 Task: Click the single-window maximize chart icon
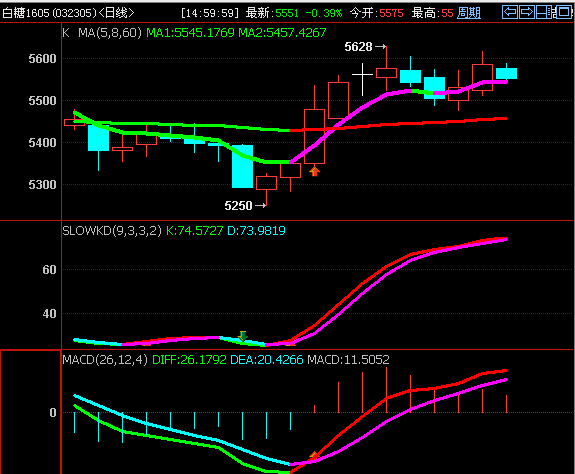pyautogui.click(x=564, y=12)
